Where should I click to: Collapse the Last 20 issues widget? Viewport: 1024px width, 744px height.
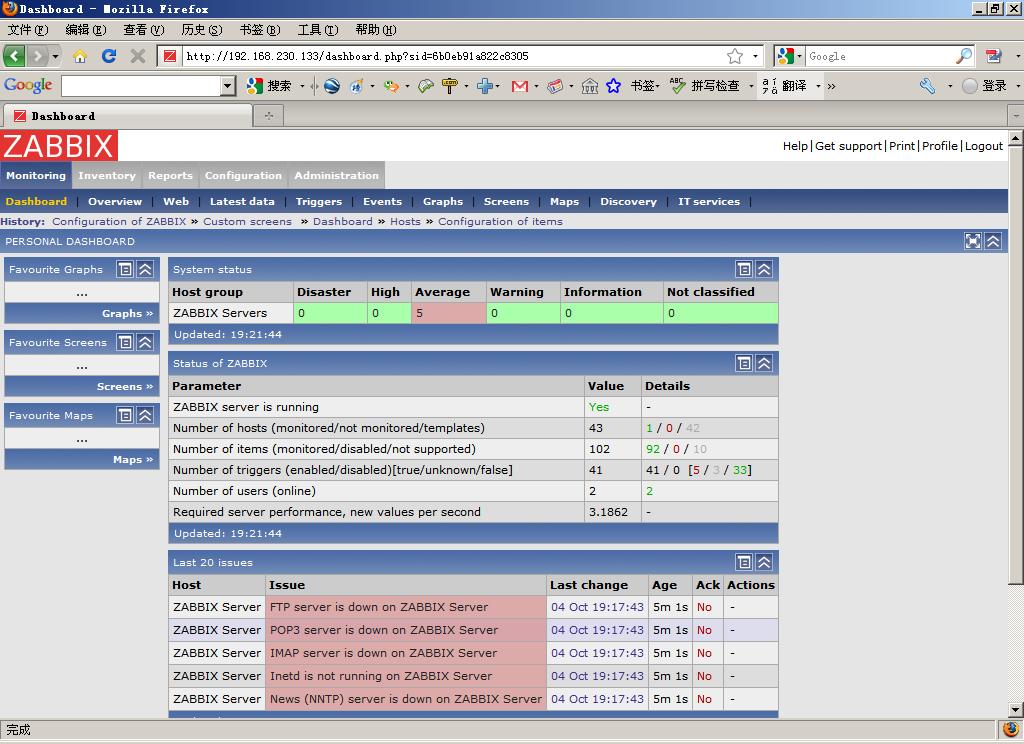763,562
